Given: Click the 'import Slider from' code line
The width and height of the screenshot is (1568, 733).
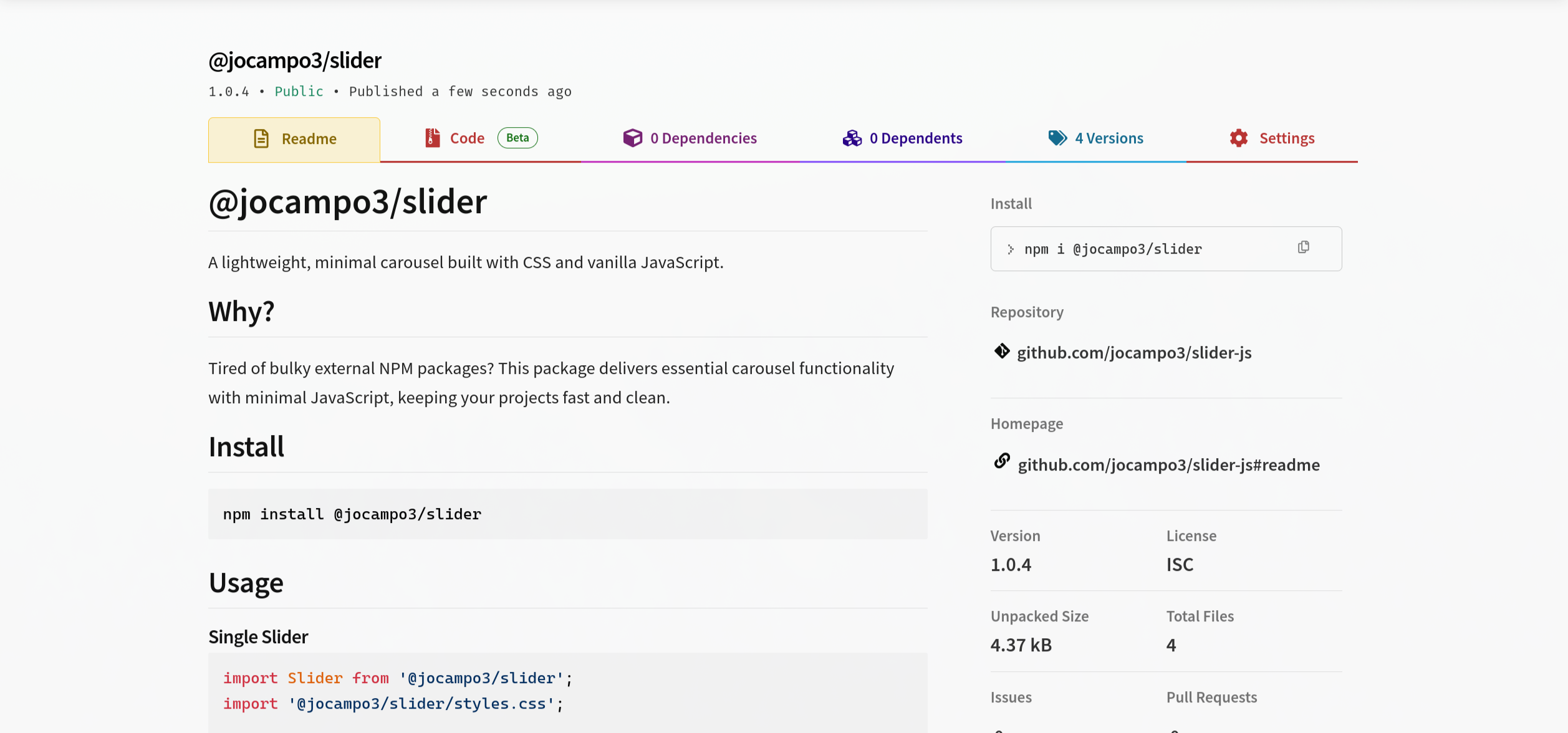Looking at the screenshot, I should pyautogui.click(x=398, y=678).
